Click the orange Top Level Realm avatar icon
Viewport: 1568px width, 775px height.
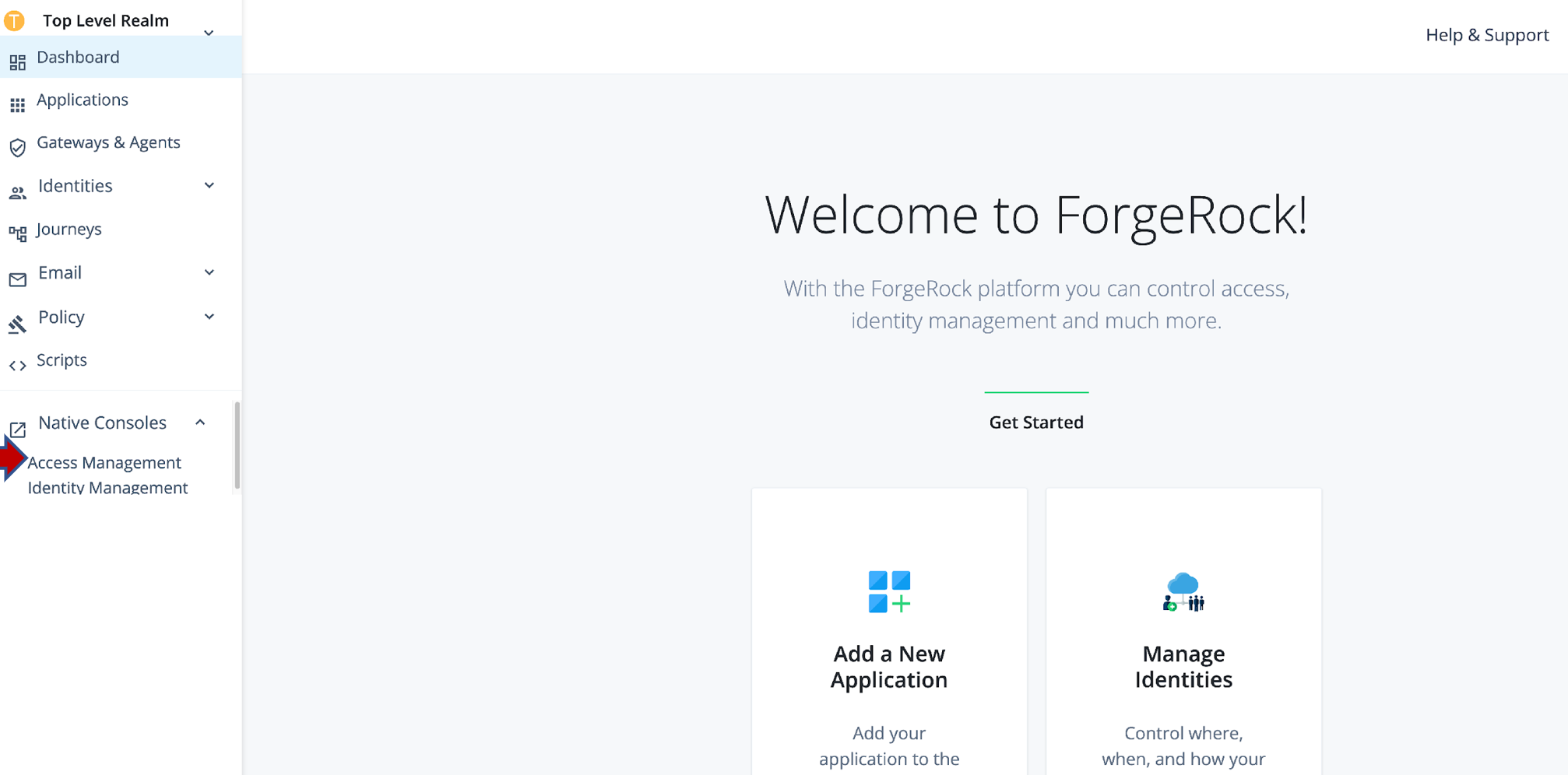click(x=14, y=20)
